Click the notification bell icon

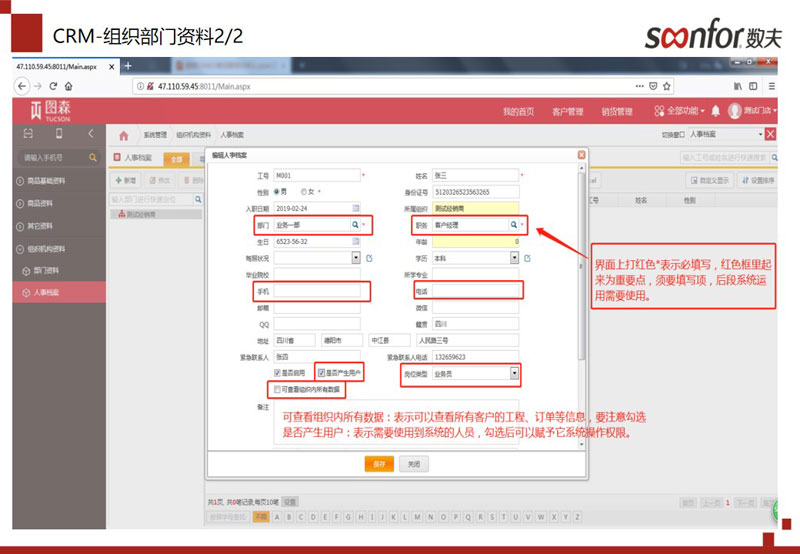click(x=715, y=110)
